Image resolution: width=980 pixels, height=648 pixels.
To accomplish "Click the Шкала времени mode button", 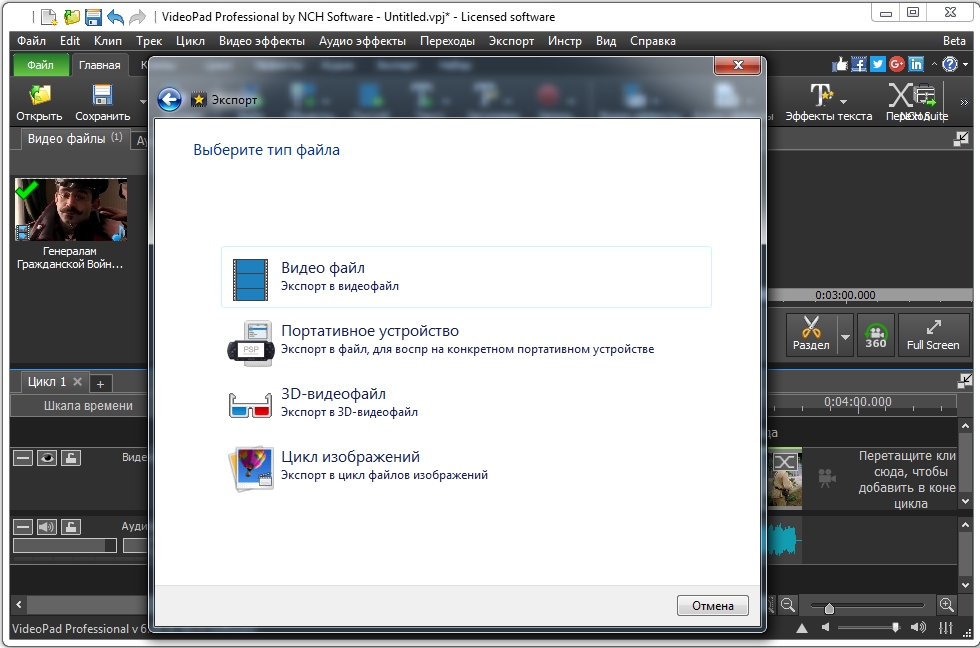I will 88,406.
